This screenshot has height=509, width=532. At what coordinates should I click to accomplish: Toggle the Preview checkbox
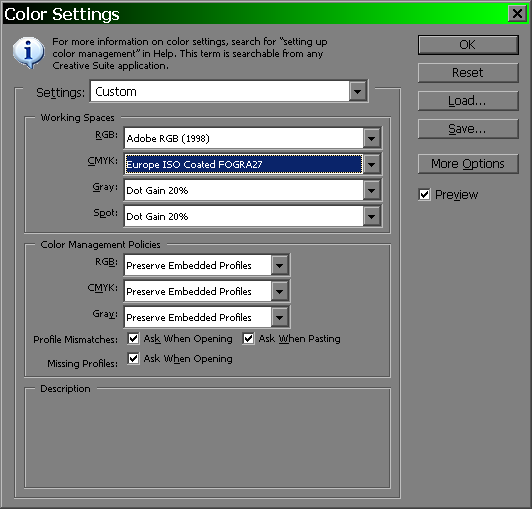pos(424,195)
